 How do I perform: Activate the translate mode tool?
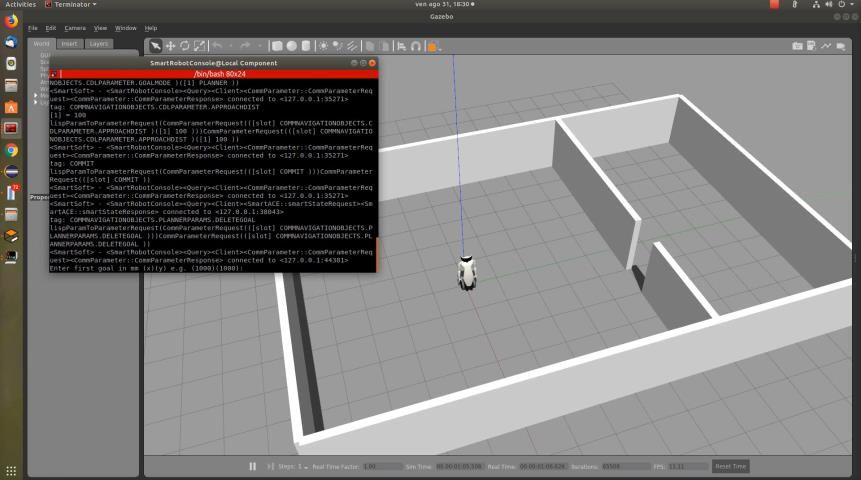tap(171, 46)
